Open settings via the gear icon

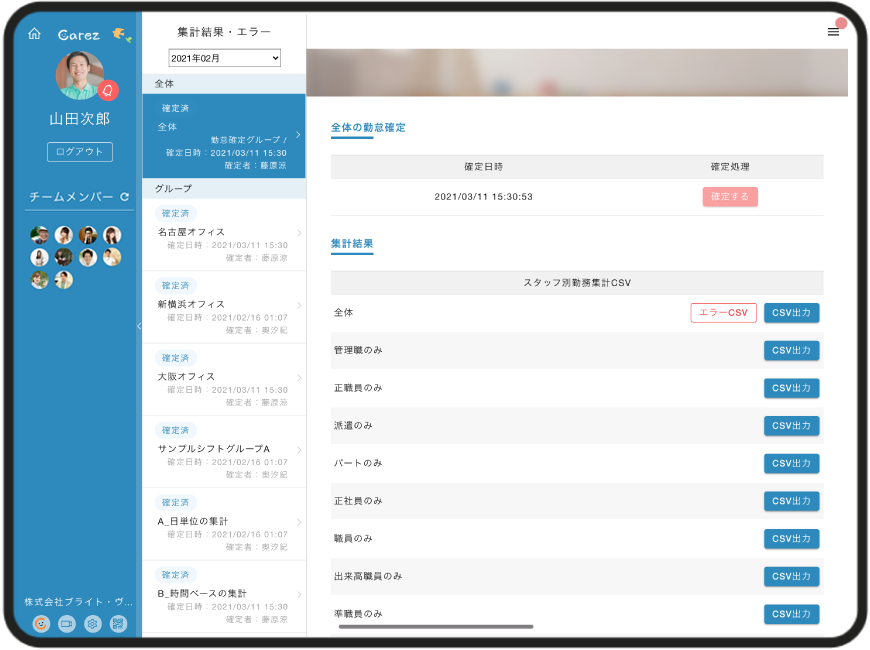(x=92, y=623)
